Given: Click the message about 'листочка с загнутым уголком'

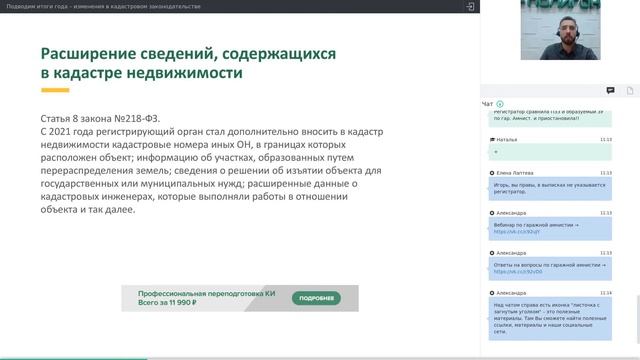Looking at the screenshot, I should pos(550,318).
